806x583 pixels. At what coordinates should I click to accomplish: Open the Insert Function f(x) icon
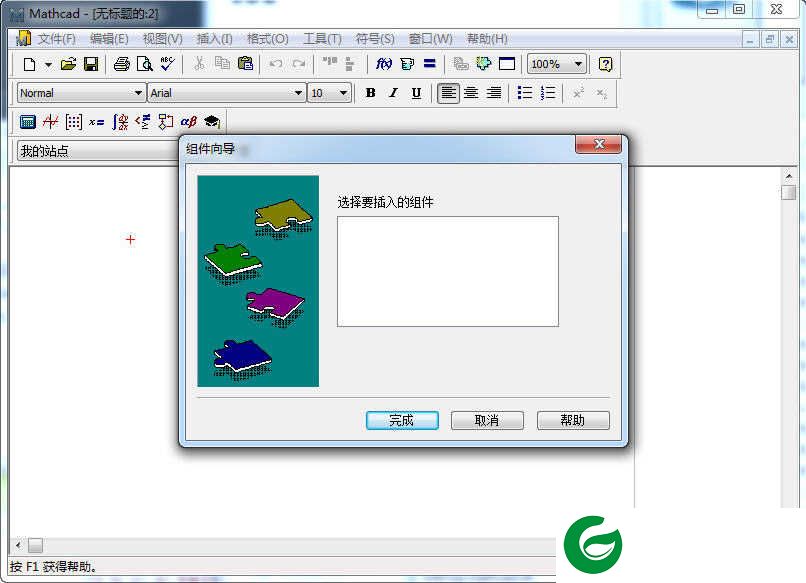[383, 64]
